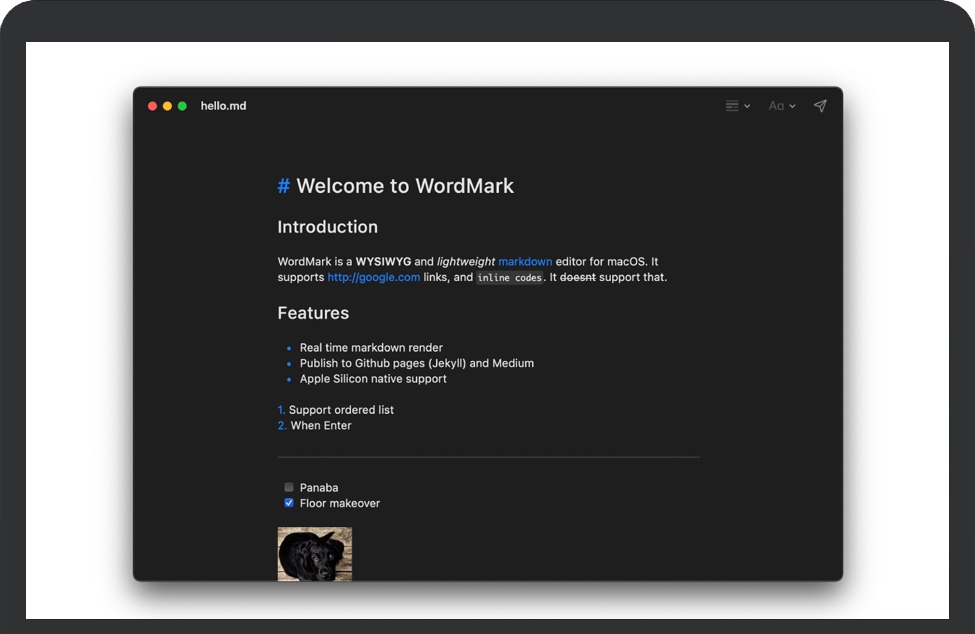Open the blue markdown link
975x634 pixels.
(x=525, y=262)
